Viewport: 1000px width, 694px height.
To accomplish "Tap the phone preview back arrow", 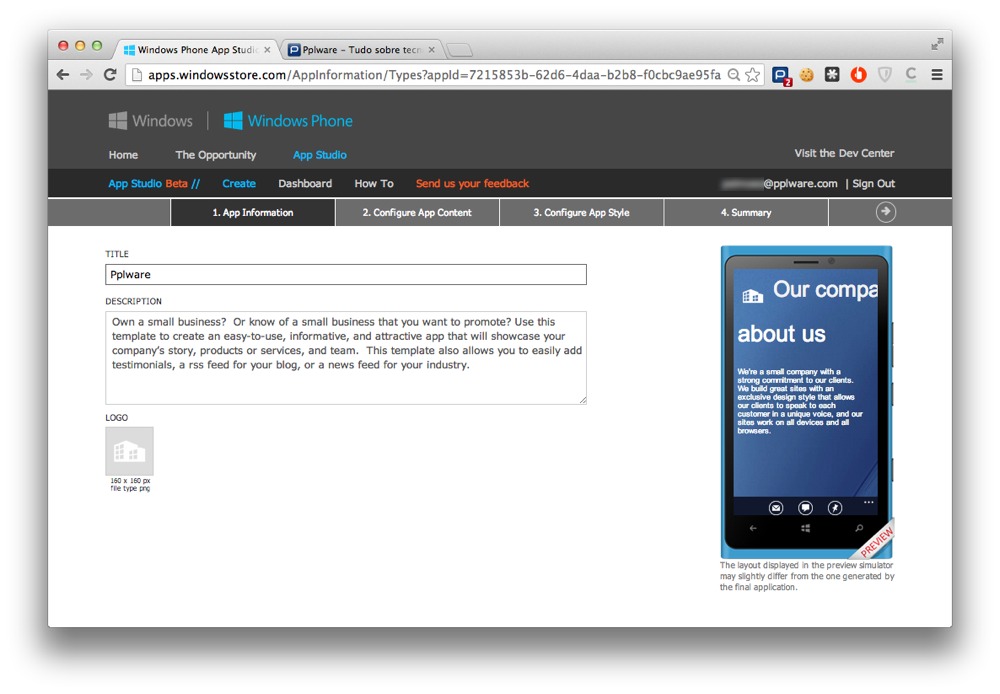I will pyautogui.click(x=753, y=528).
